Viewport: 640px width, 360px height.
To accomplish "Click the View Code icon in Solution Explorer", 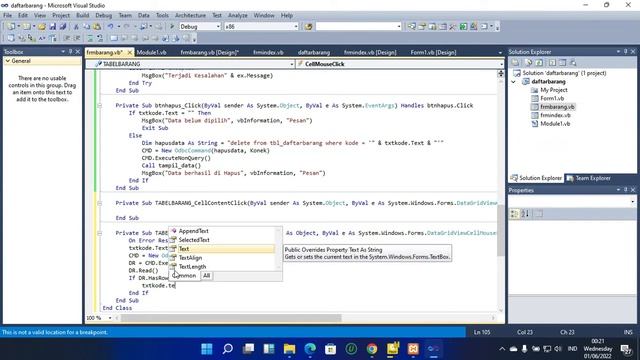I will (x=552, y=62).
